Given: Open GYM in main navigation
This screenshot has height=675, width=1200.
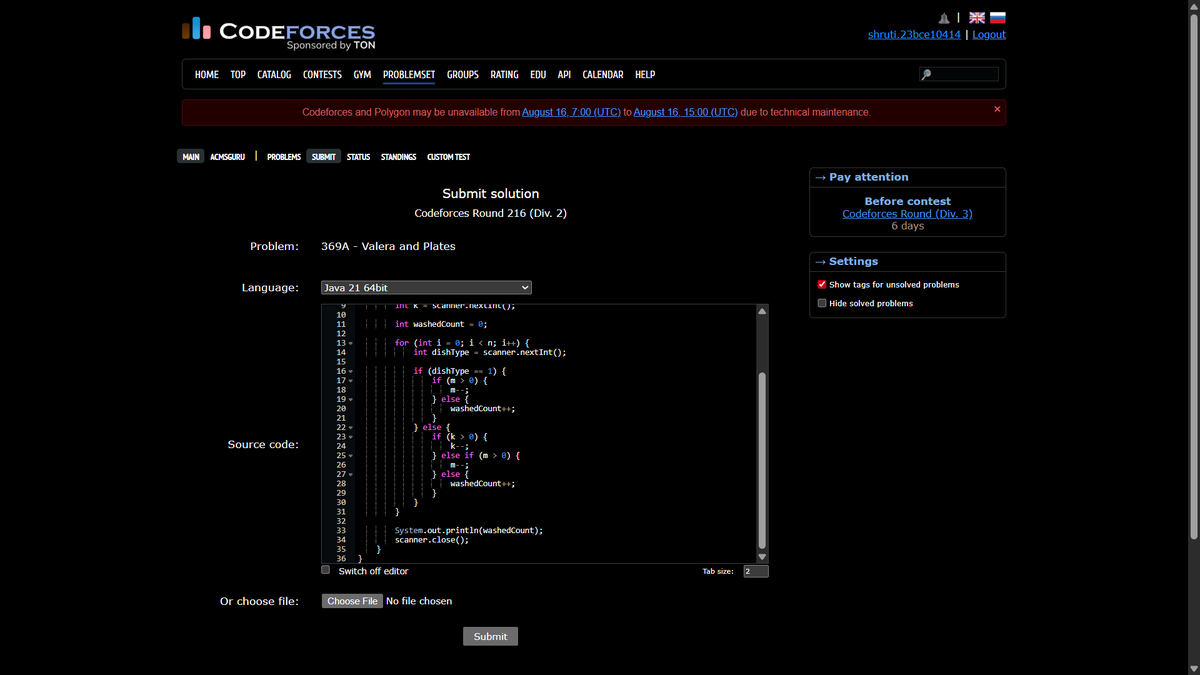Looking at the screenshot, I should click(x=362, y=75).
